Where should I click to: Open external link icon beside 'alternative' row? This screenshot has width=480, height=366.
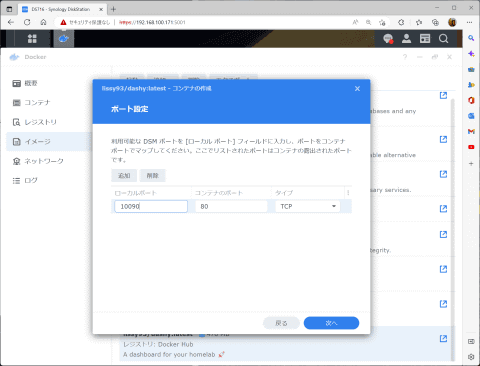(443, 139)
